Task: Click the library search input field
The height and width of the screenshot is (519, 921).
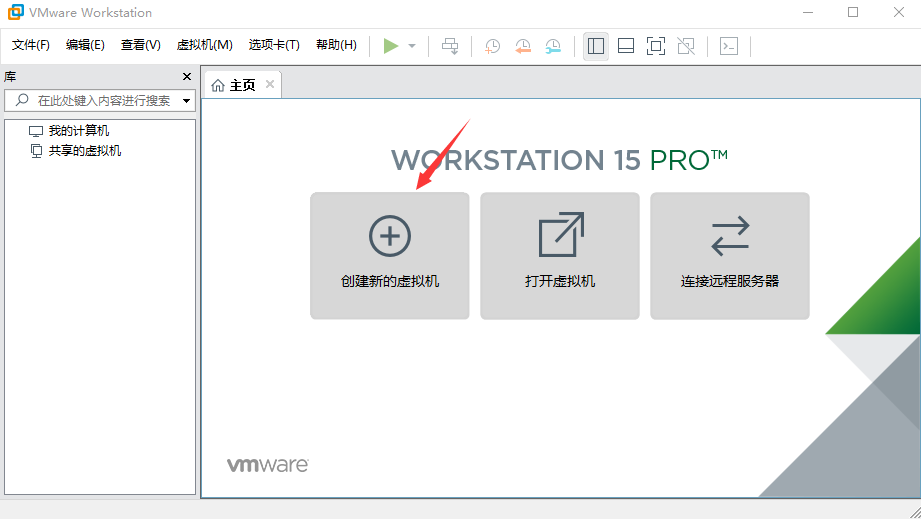Action: (100, 100)
